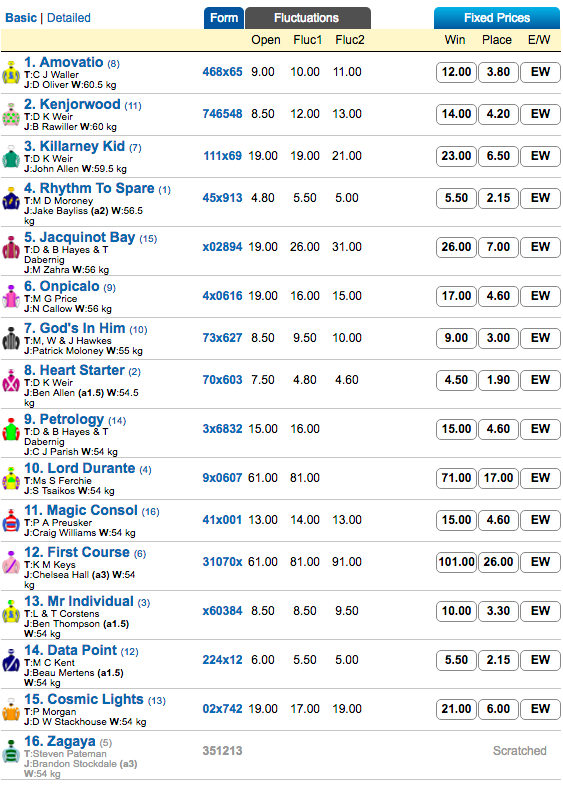Select the Fixed Prices tab
Image resolution: width=563 pixels, height=785 pixels.
point(496,18)
